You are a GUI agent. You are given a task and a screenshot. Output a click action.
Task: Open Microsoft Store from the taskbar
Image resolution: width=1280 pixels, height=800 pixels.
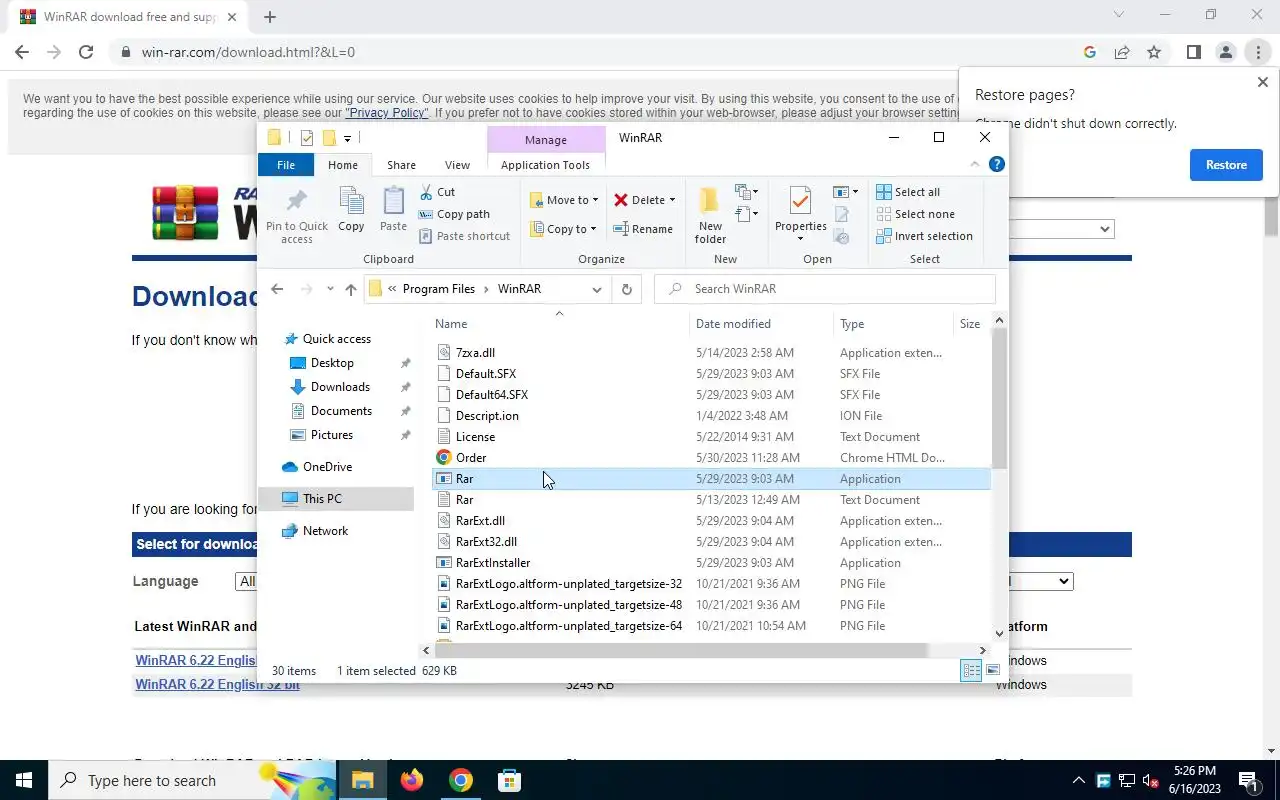(x=509, y=780)
